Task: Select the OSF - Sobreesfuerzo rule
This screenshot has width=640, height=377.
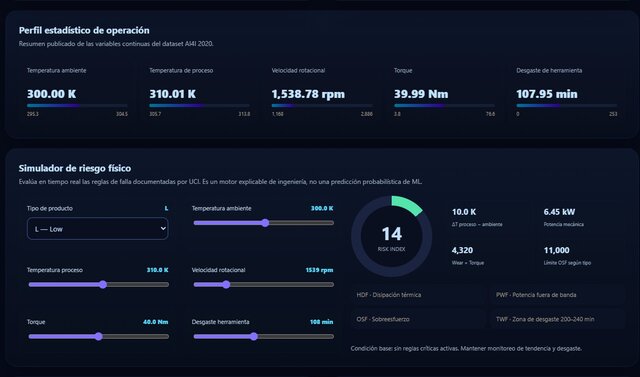Action: (x=418, y=319)
